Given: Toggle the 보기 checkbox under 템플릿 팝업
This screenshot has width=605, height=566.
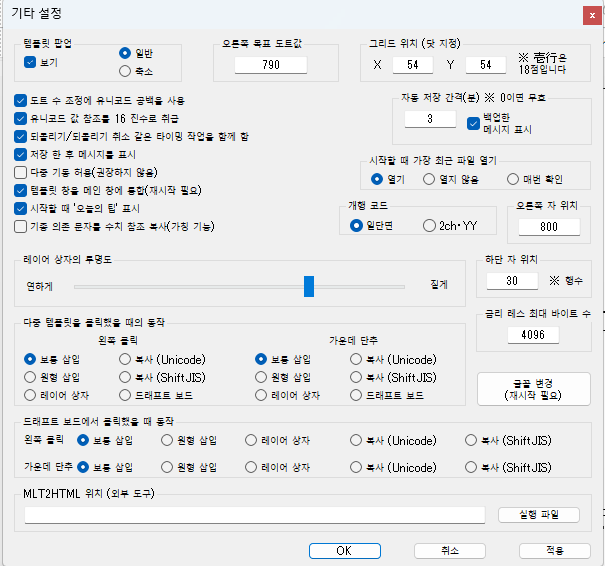Looking at the screenshot, I should [x=30, y=62].
